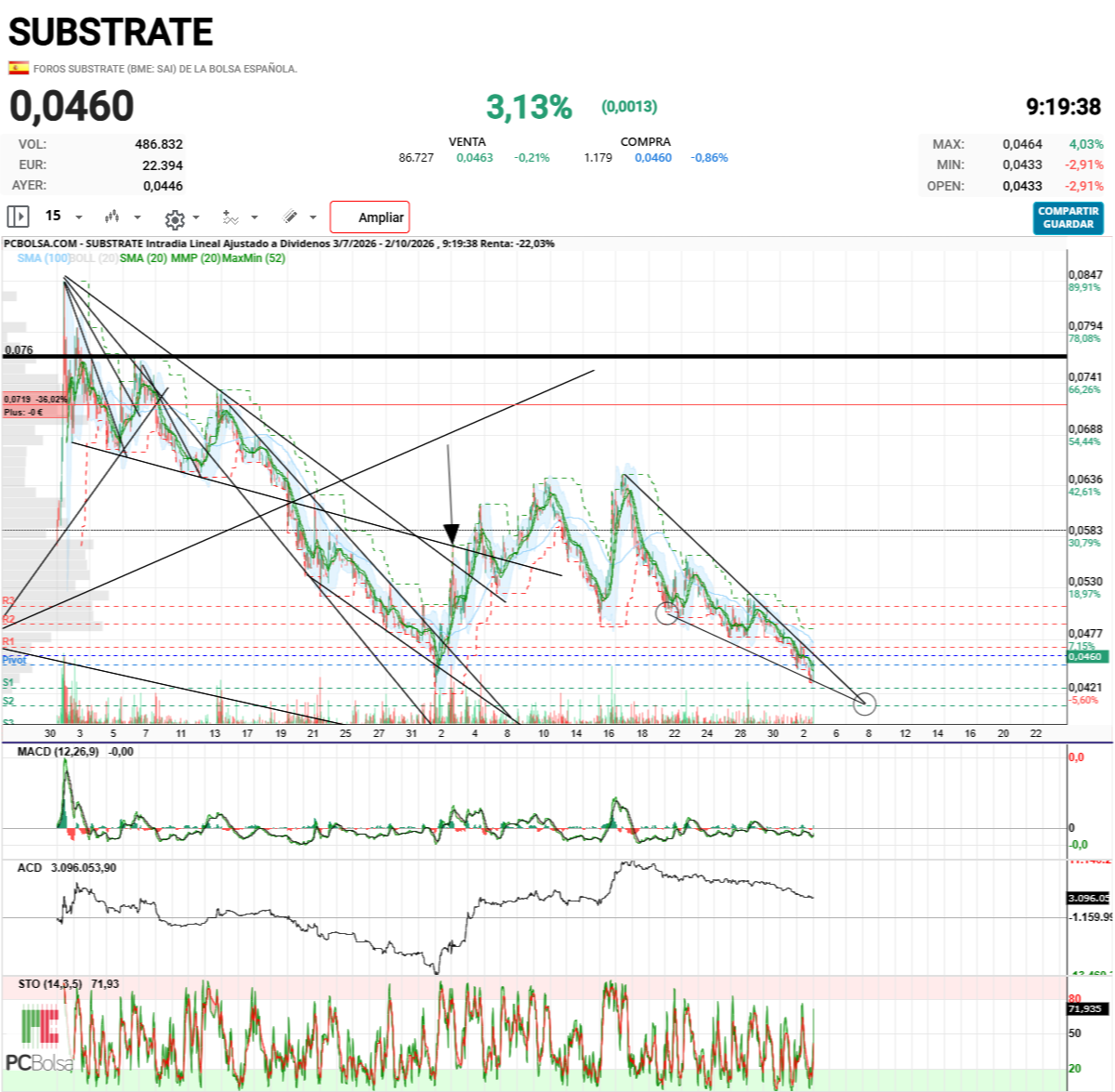Expand the settings gear dropdown arrow
This screenshot has width=1115, height=1092.
point(196,218)
